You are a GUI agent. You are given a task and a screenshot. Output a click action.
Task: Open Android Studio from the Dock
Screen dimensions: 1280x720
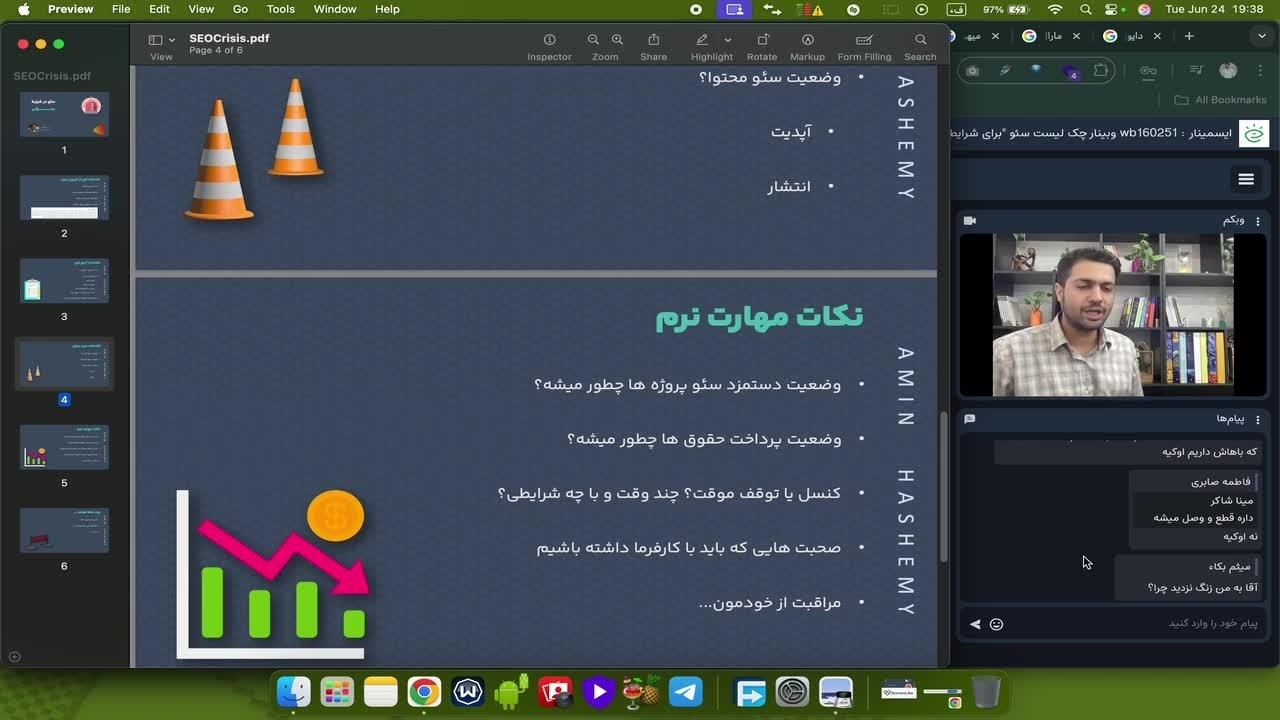click(511, 691)
